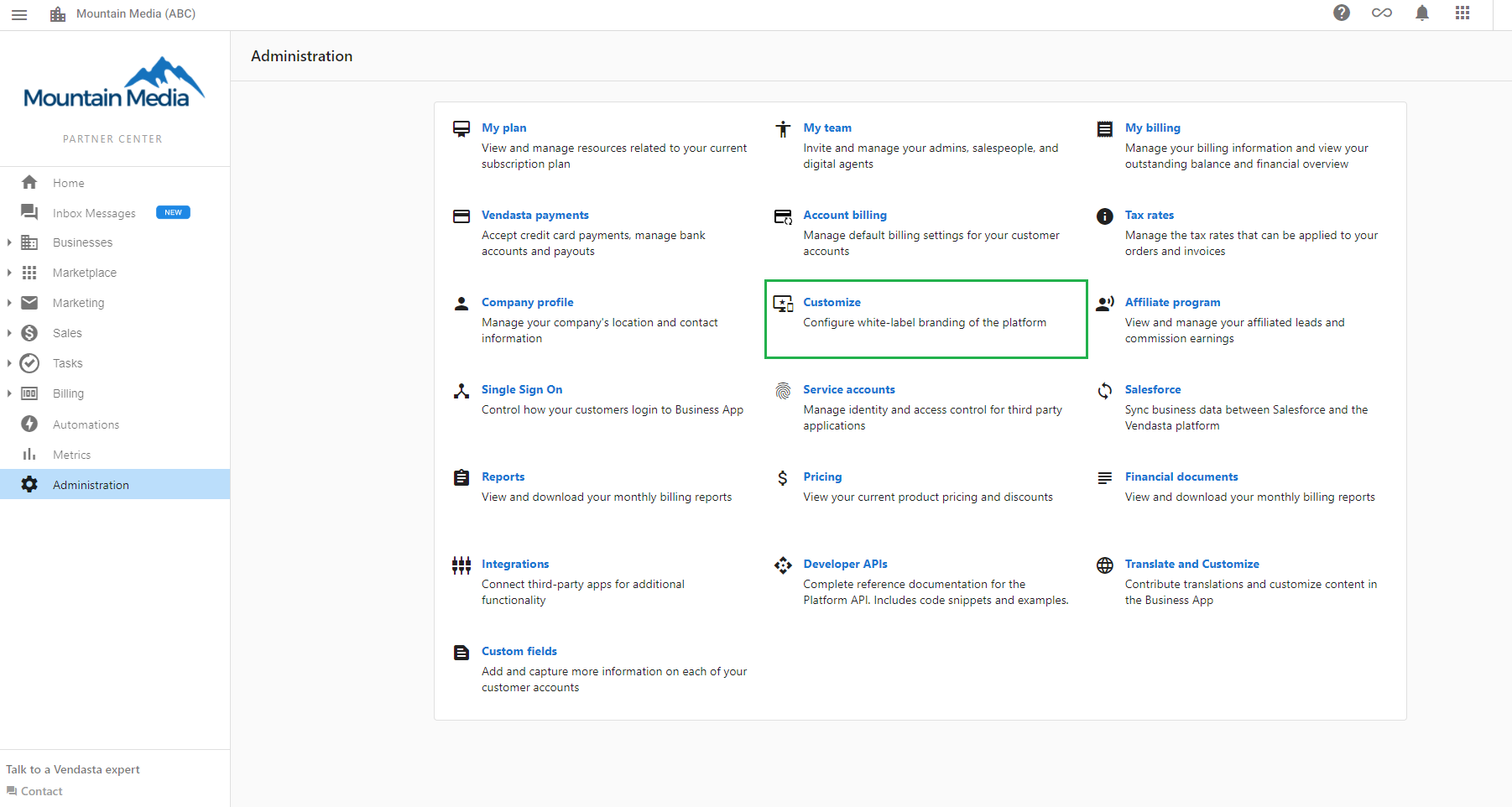1512x807 pixels.
Task: Click the My billing document icon
Action: 1105,128
